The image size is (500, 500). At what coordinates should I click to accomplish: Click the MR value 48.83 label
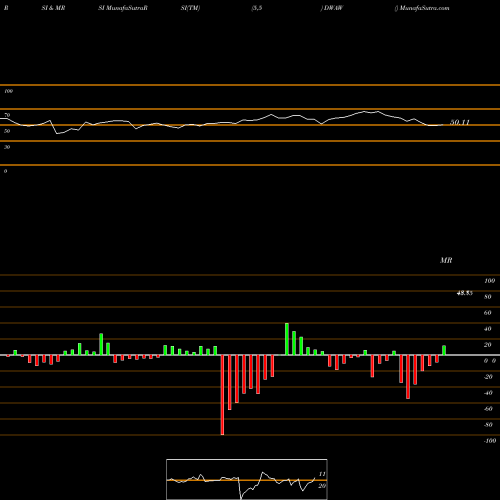coord(464,293)
